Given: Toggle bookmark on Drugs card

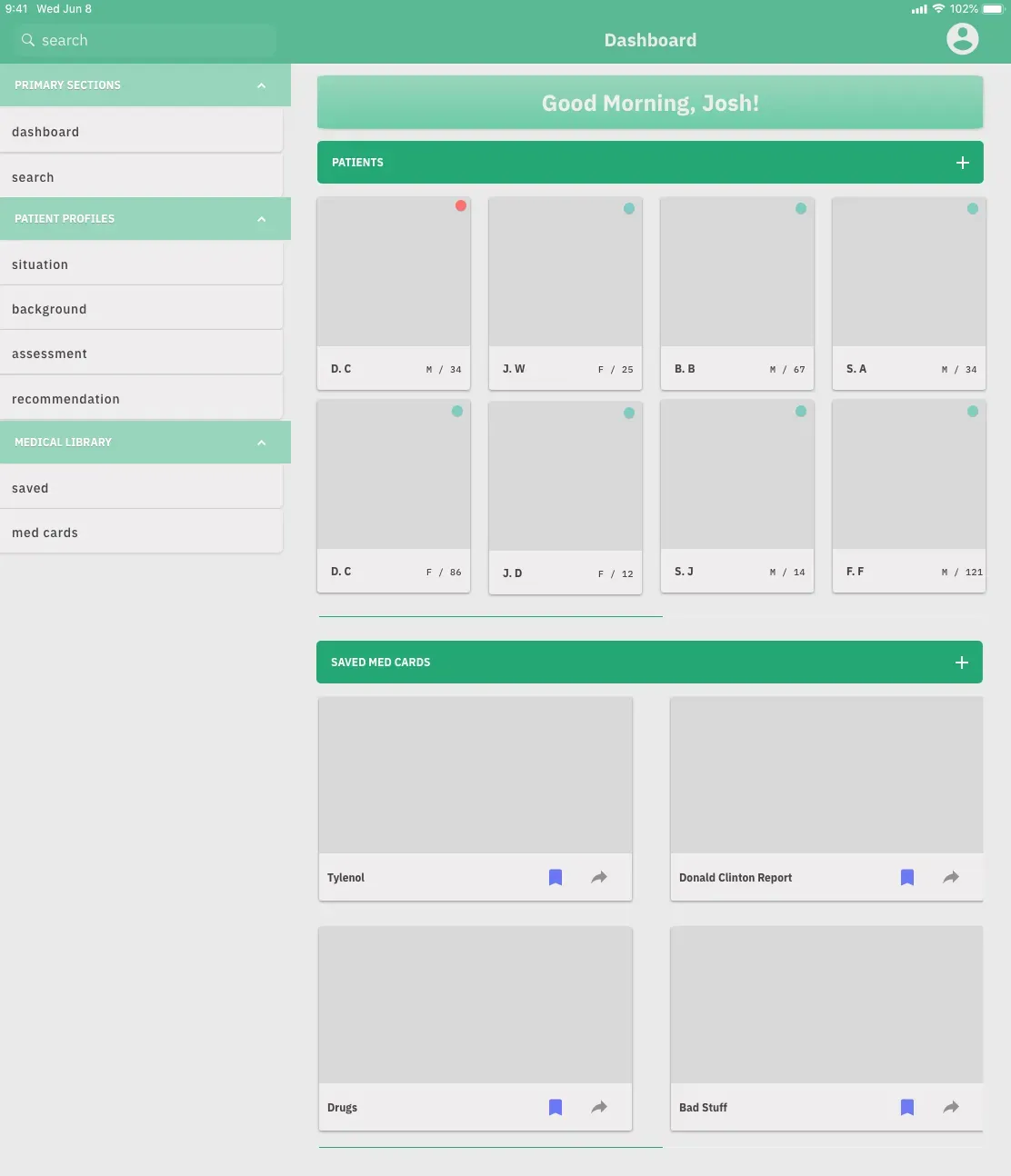Looking at the screenshot, I should (556, 1107).
